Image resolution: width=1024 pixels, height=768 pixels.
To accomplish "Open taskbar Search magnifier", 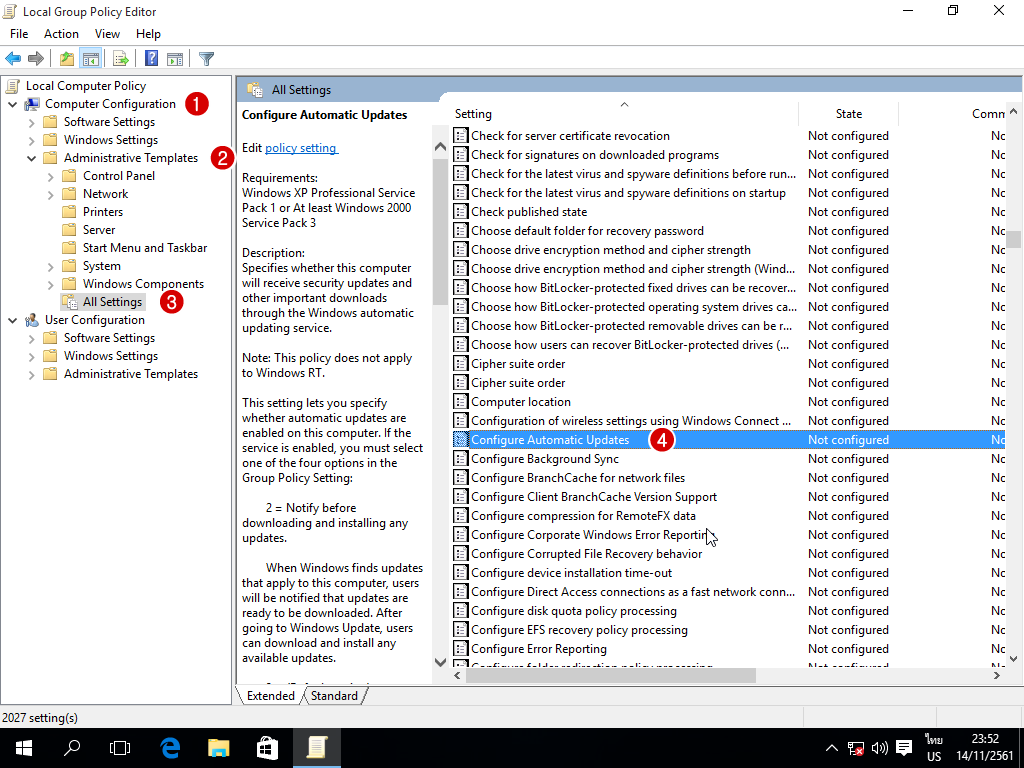I will coord(72,748).
